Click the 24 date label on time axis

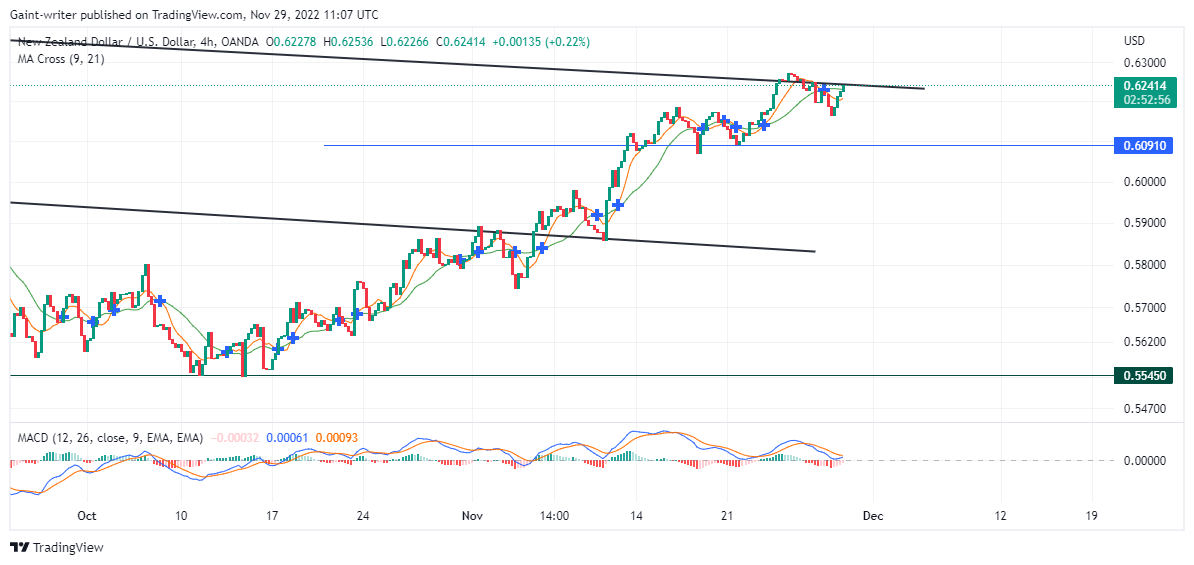(362, 516)
